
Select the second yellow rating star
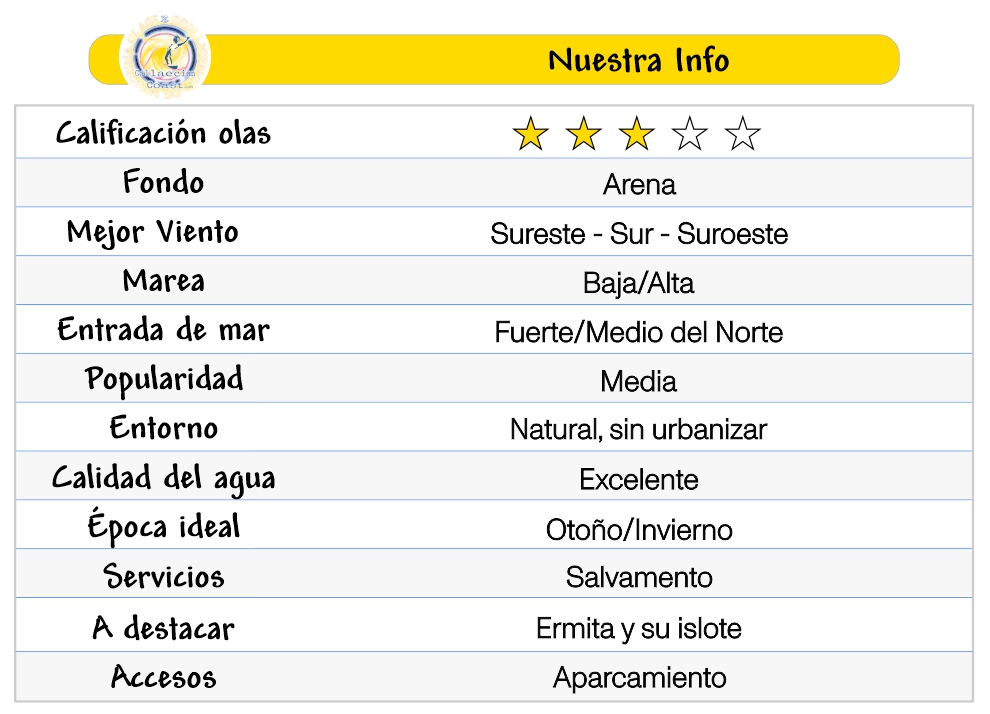coord(583,133)
